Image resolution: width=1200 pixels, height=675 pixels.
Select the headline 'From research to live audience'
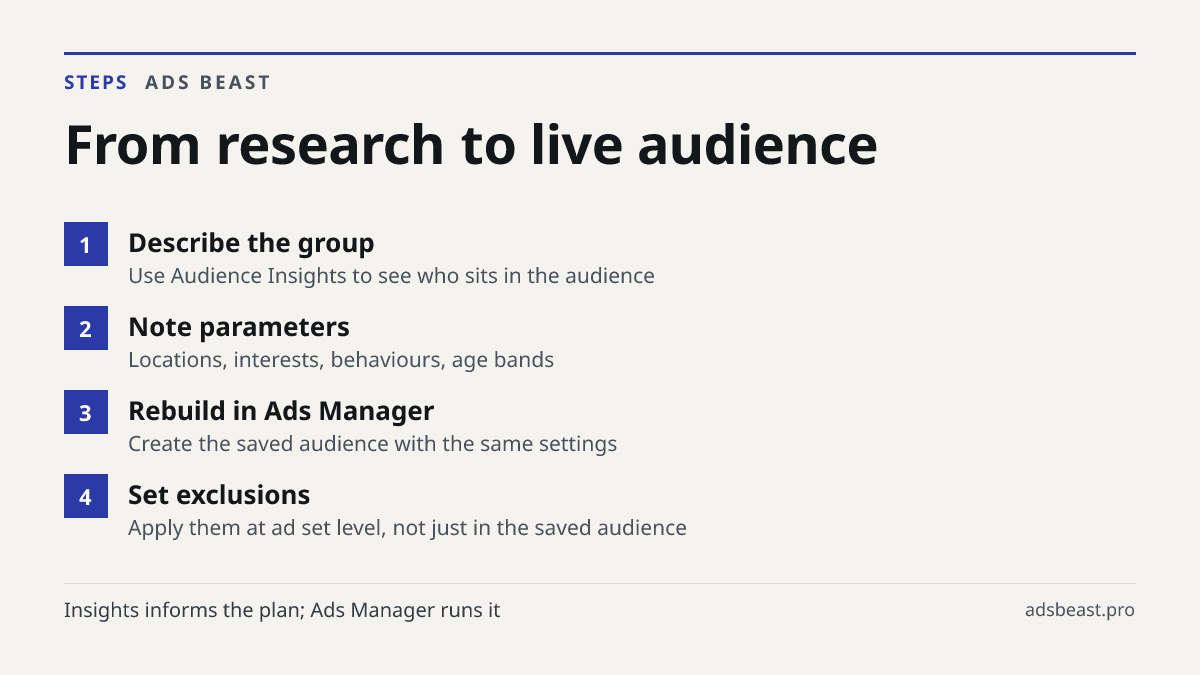pos(471,144)
